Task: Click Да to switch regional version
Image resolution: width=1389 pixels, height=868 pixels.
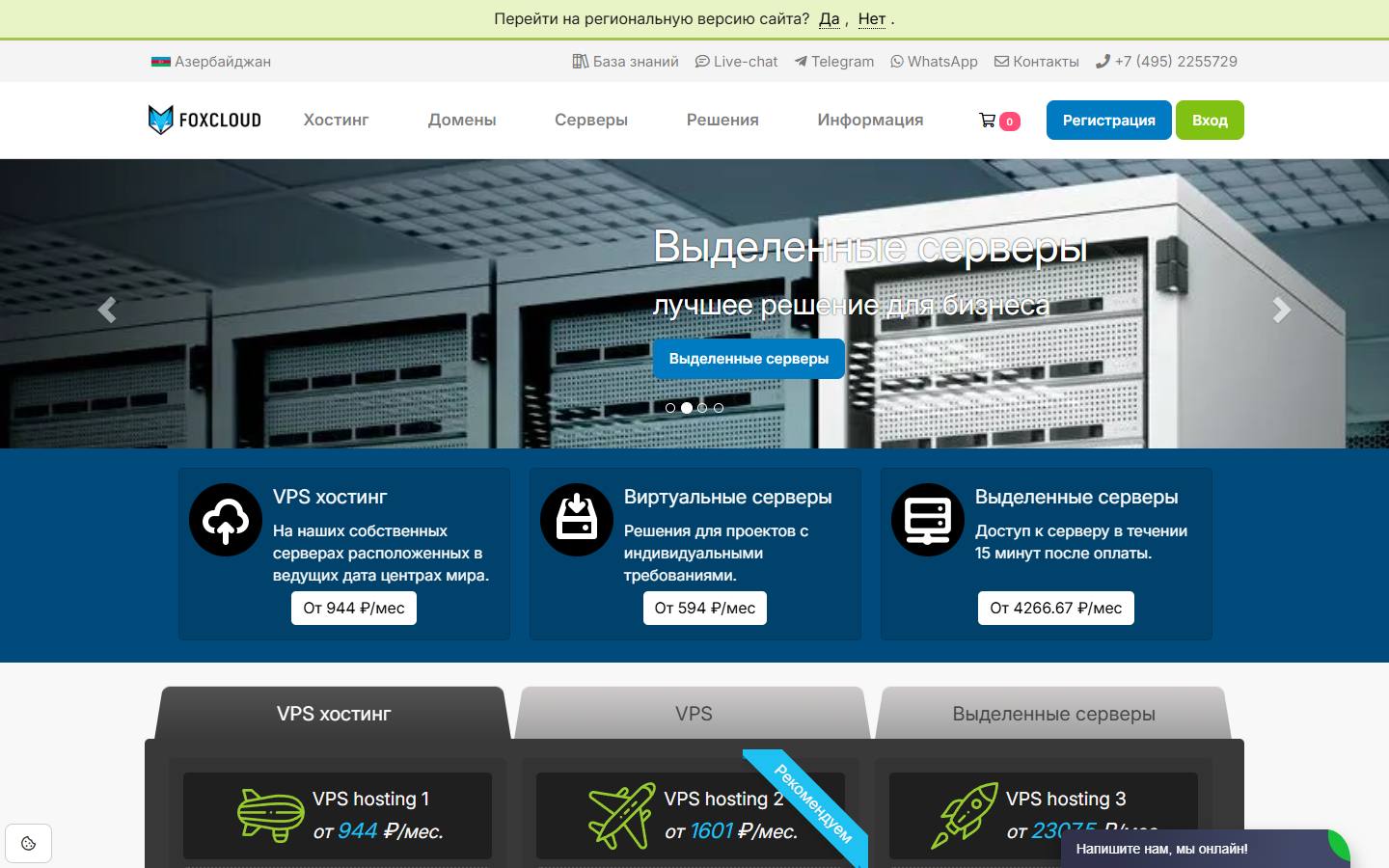Action: [x=830, y=19]
